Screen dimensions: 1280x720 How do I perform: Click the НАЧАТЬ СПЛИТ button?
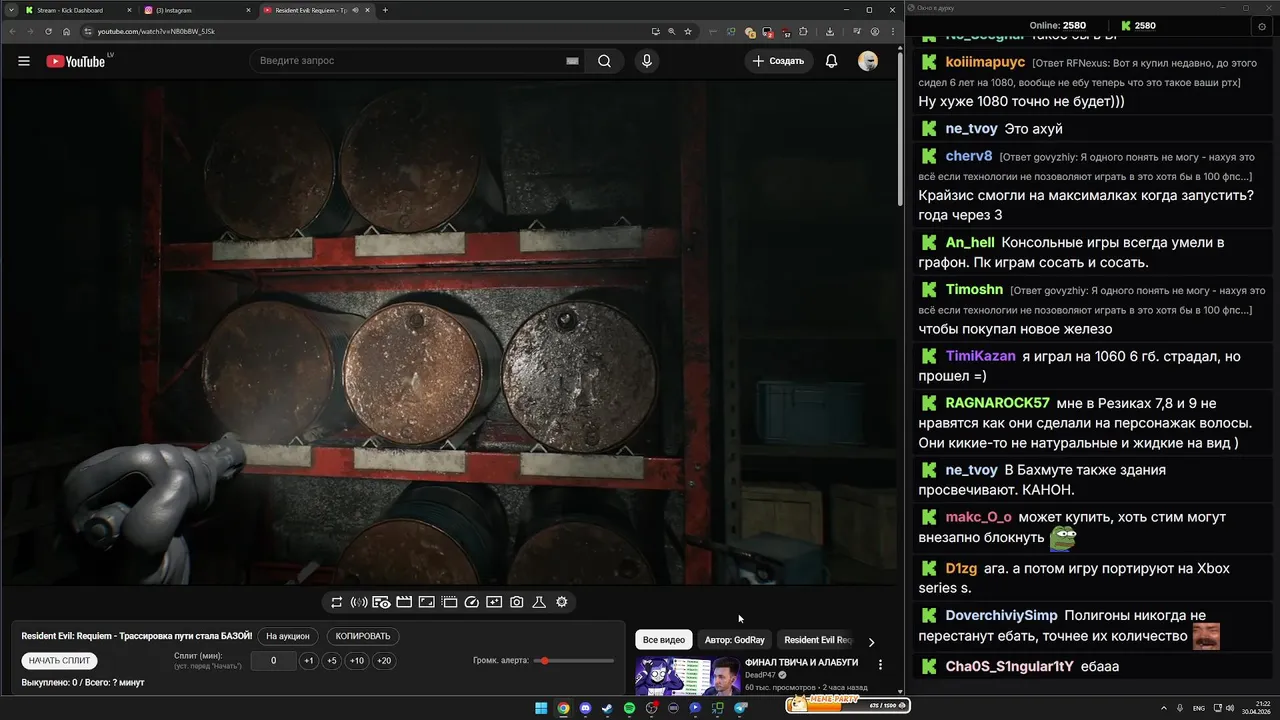click(x=60, y=661)
